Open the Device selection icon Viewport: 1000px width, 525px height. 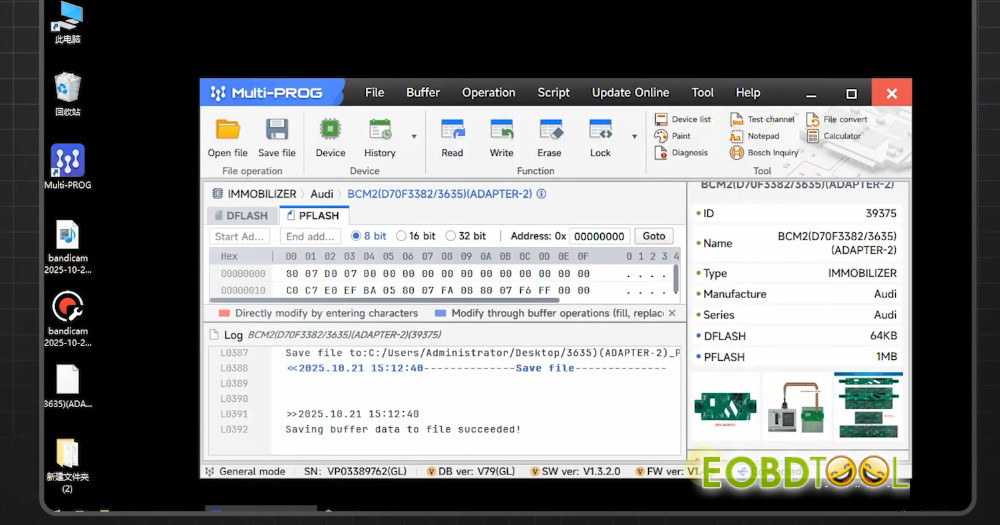click(330, 130)
